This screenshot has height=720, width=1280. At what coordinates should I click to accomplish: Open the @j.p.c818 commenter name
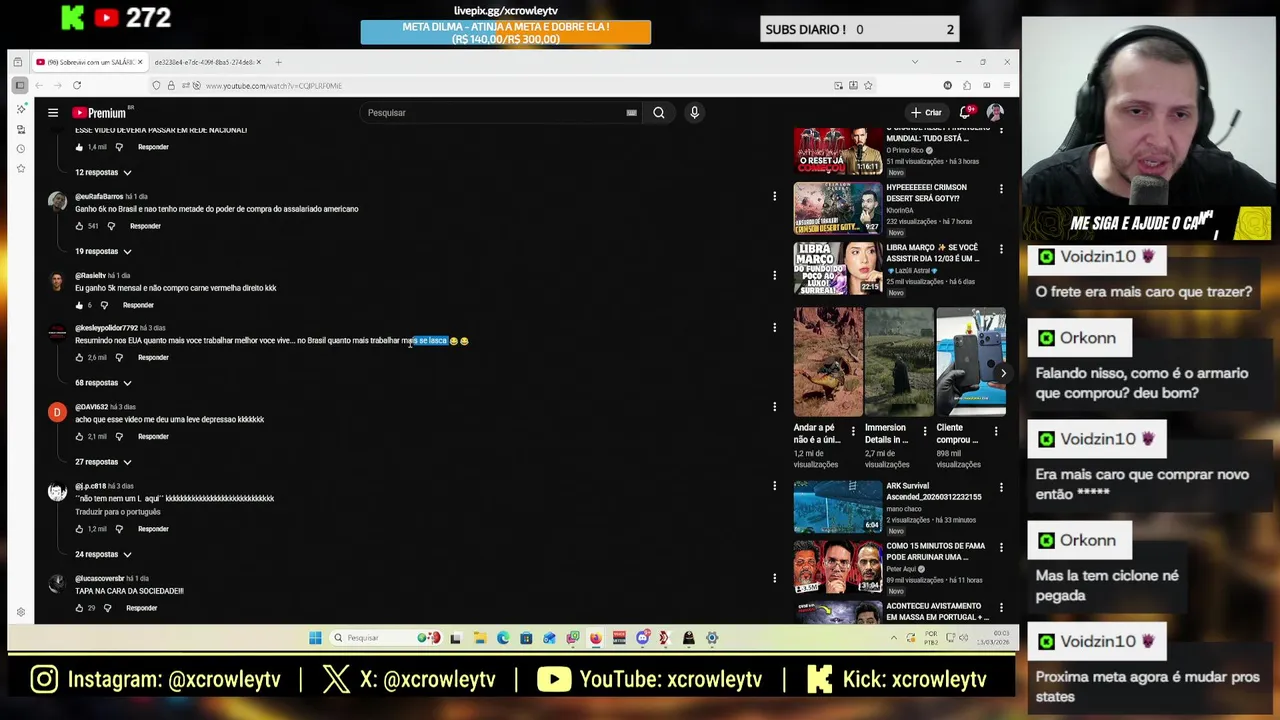(90, 486)
